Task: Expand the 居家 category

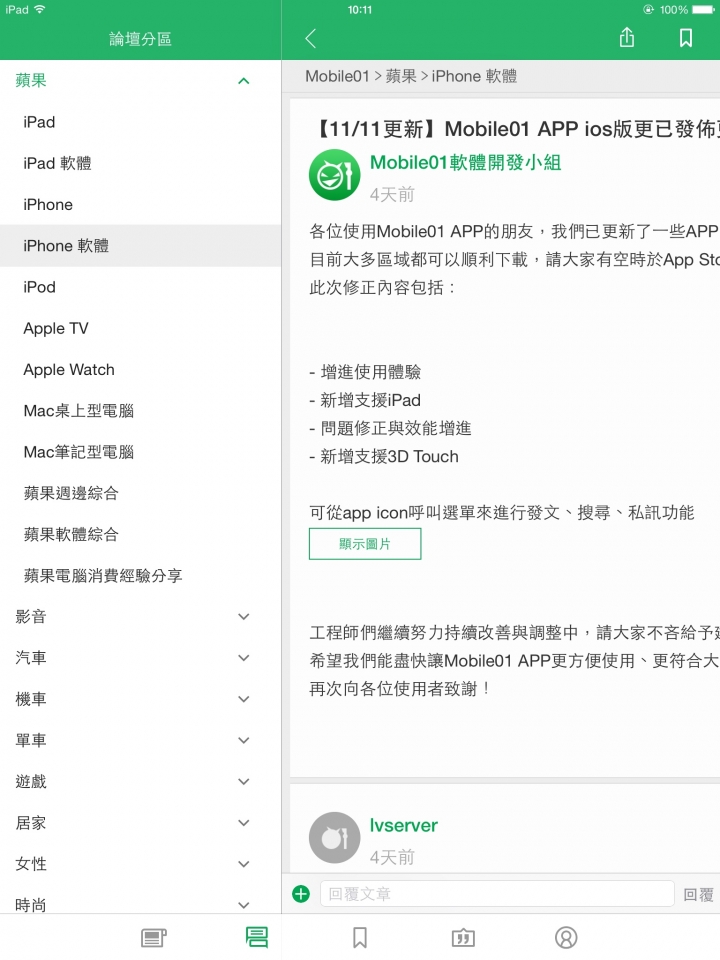Action: point(140,823)
